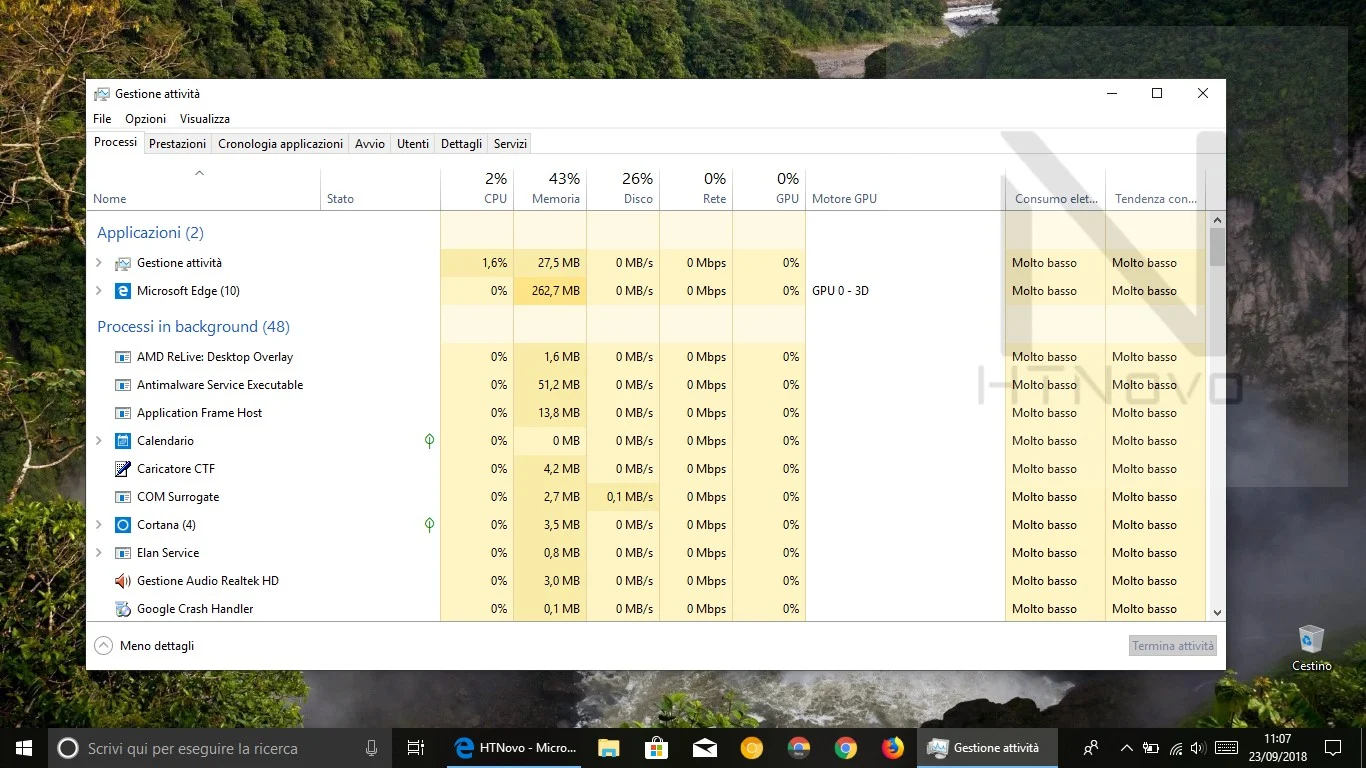Click the Wi-Fi network tray icon
This screenshot has height=768, width=1366.
point(1175,748)
